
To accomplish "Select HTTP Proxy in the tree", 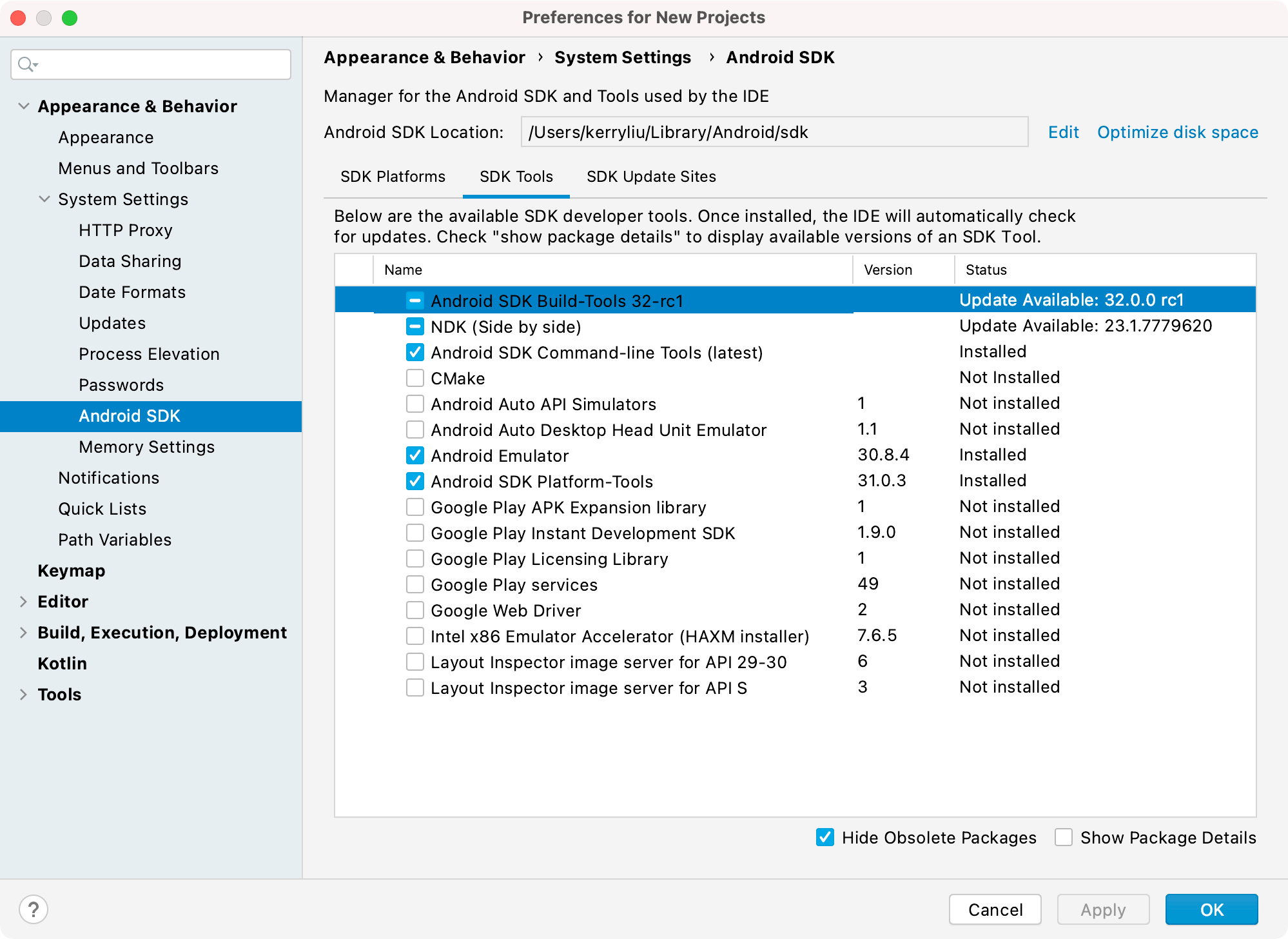I will [126, 230].
